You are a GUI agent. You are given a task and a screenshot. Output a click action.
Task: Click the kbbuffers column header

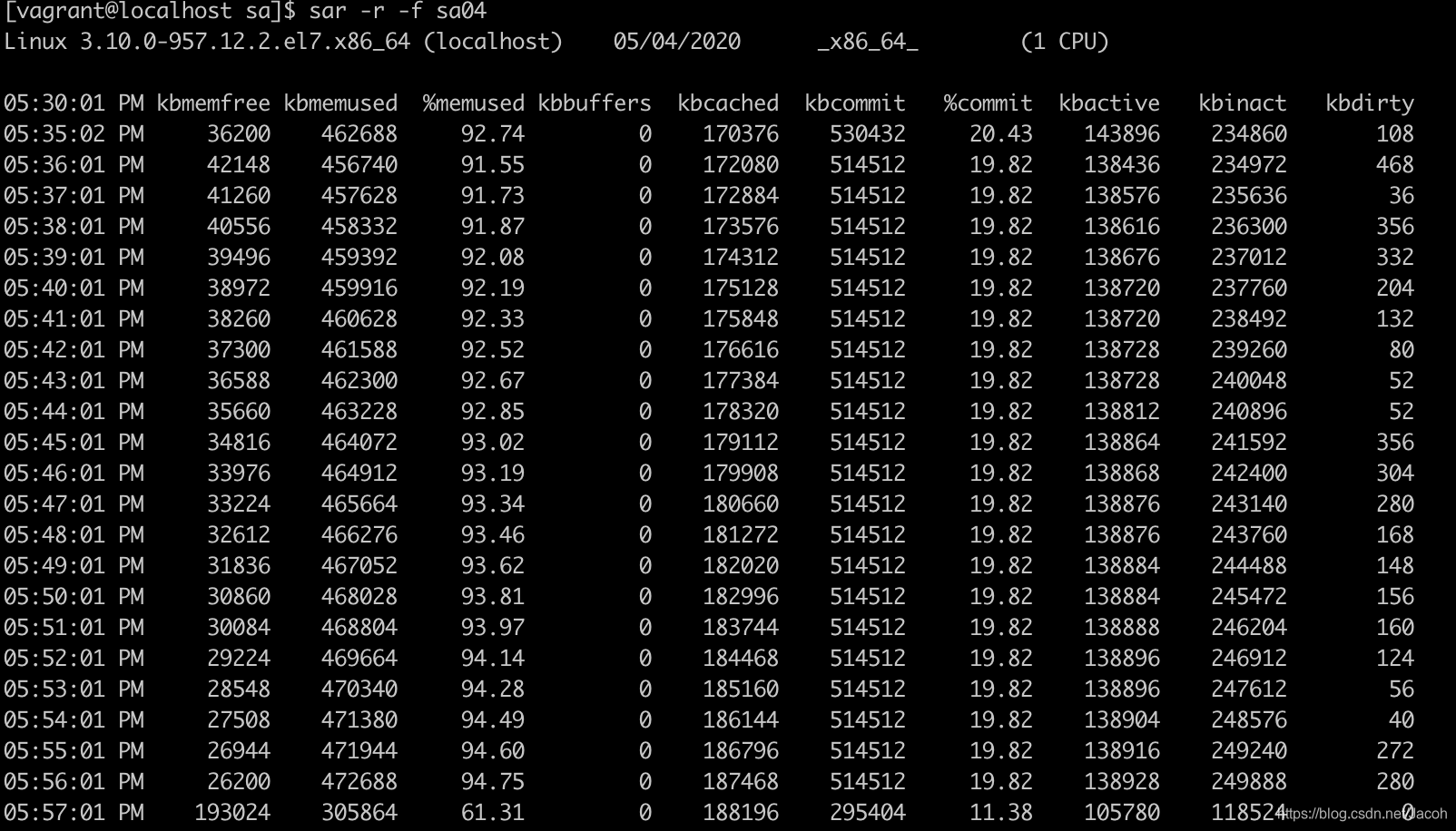tap(595, 103)
